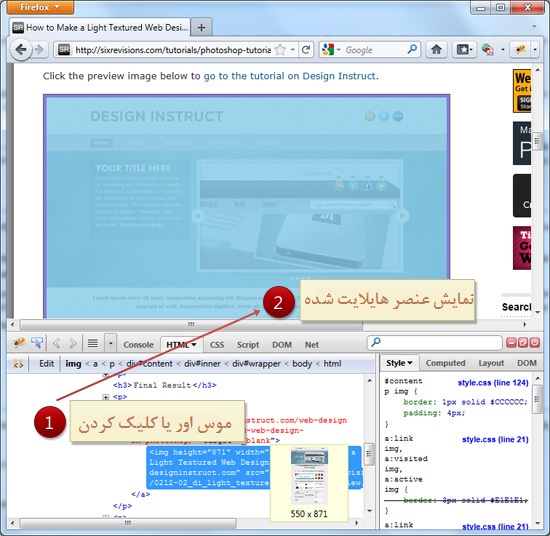550x536 pixels.
Task: Click the Edit button in HTML panel
Action: (x=46, y=364)
